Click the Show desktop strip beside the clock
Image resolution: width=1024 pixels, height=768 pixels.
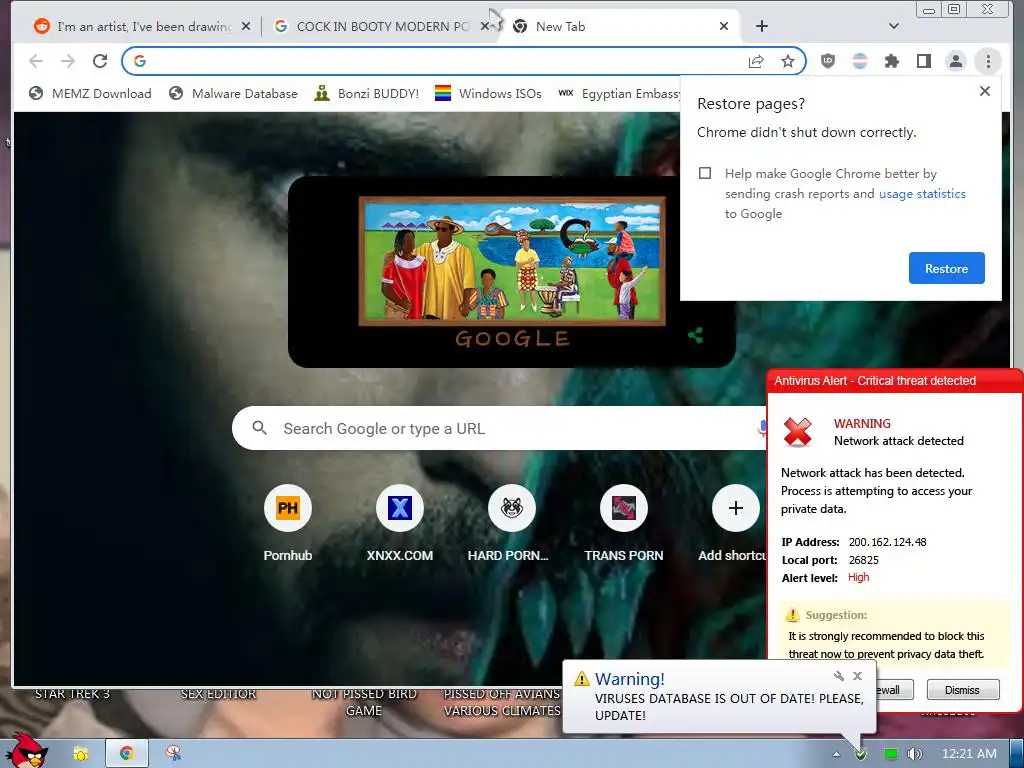tap(1016, 754)
